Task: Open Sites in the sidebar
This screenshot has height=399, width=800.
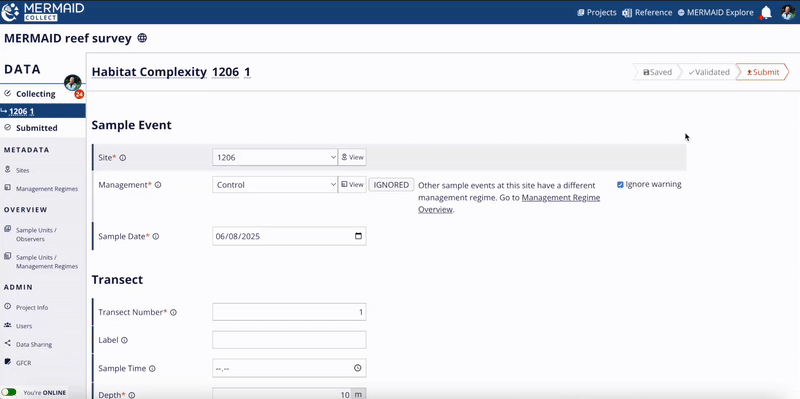Action: point(22,170)
